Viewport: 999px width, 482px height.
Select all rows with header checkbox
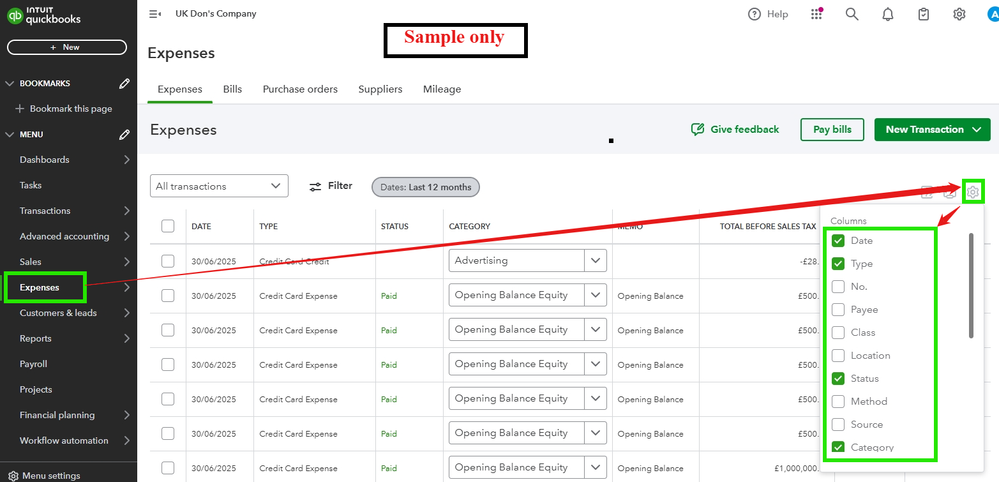(x=168, y=226)
